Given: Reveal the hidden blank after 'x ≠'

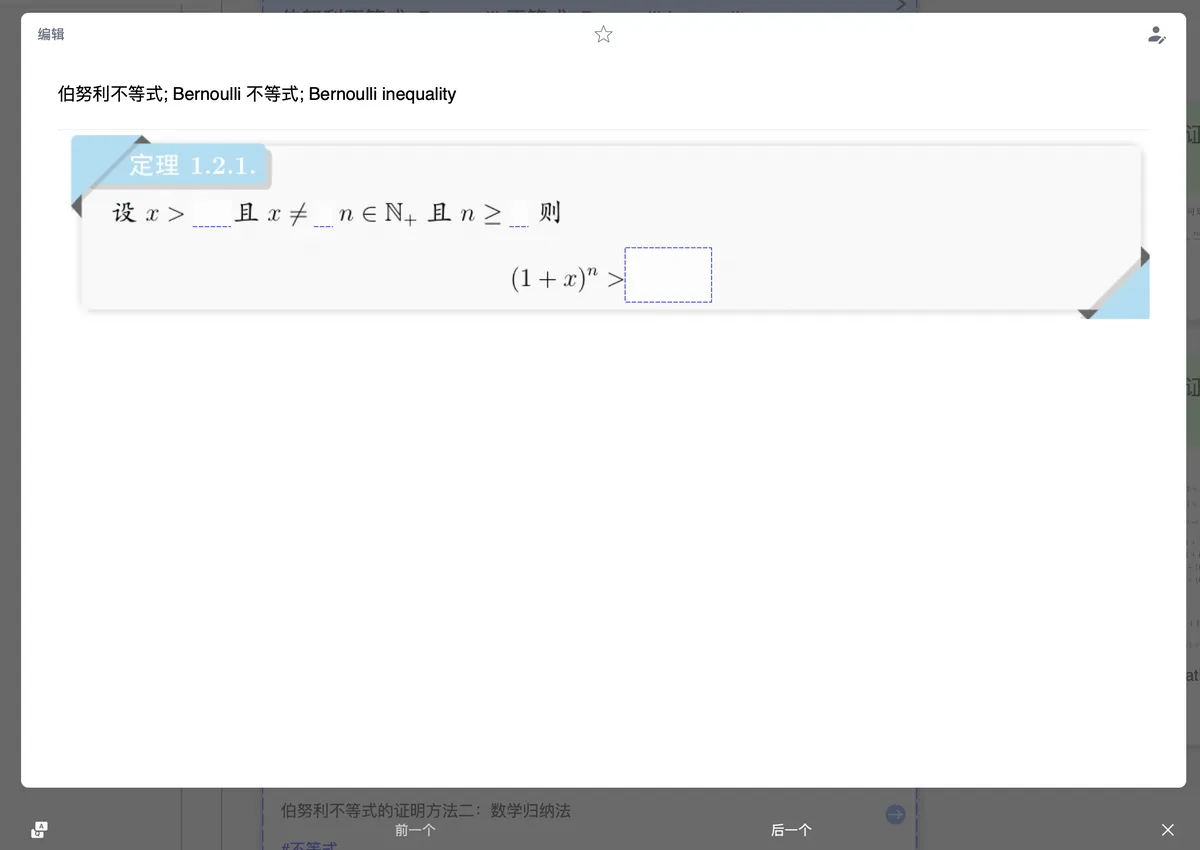Looking at the screenshot, I should (322, 214).
